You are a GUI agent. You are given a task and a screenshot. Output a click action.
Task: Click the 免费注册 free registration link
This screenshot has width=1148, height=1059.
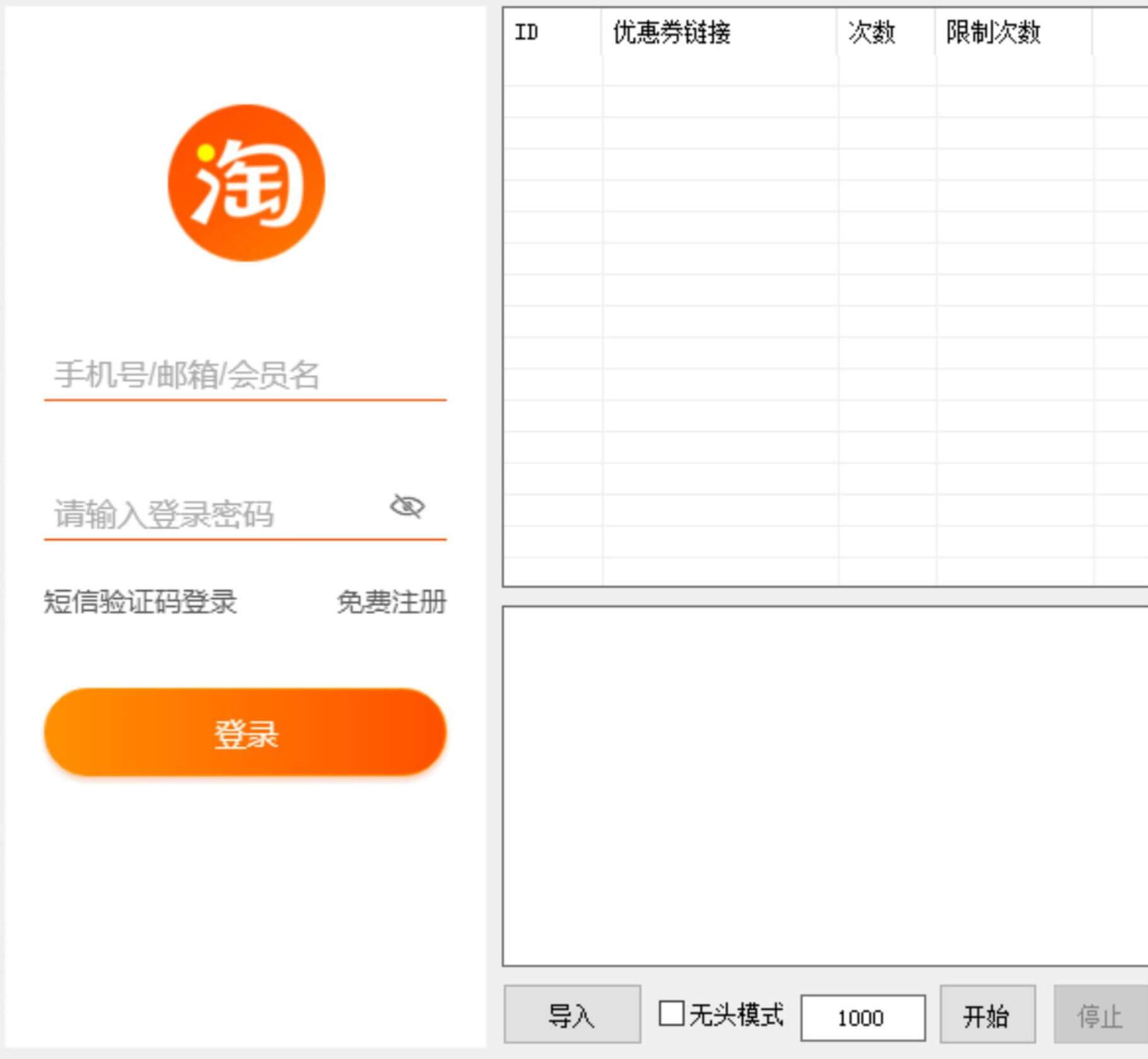392,602
